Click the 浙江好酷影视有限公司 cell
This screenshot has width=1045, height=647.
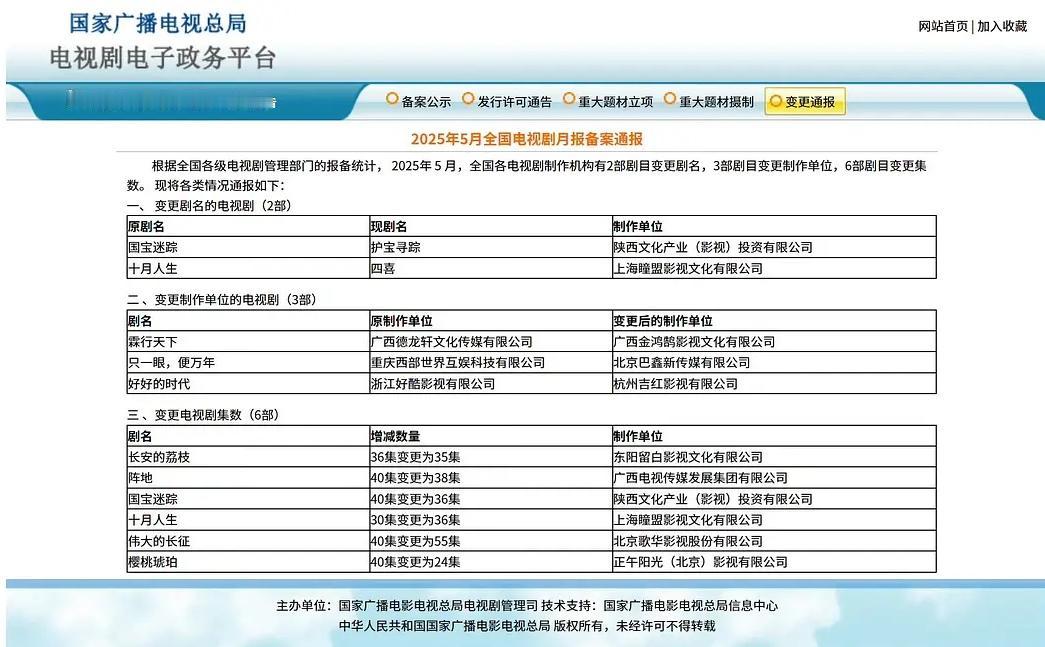[x=491, y=384]
